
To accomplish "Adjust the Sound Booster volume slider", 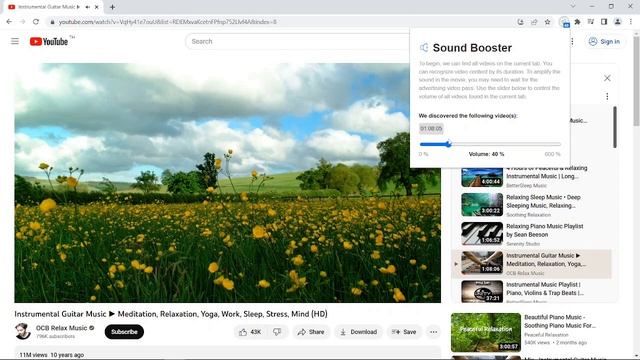I will coord(490,144).
